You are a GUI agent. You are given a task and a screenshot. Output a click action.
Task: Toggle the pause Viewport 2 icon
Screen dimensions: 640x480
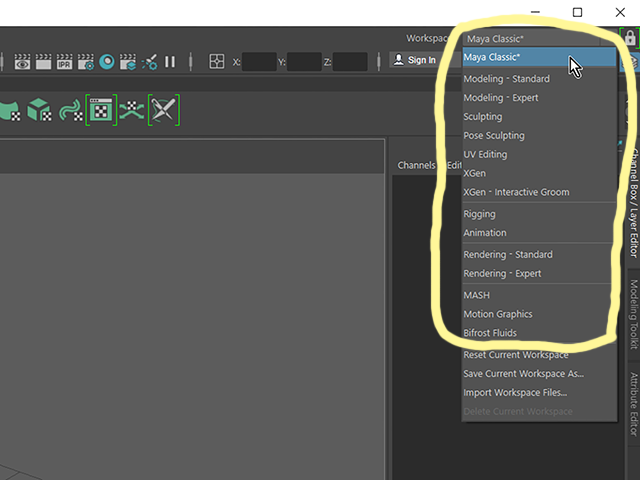170,62
